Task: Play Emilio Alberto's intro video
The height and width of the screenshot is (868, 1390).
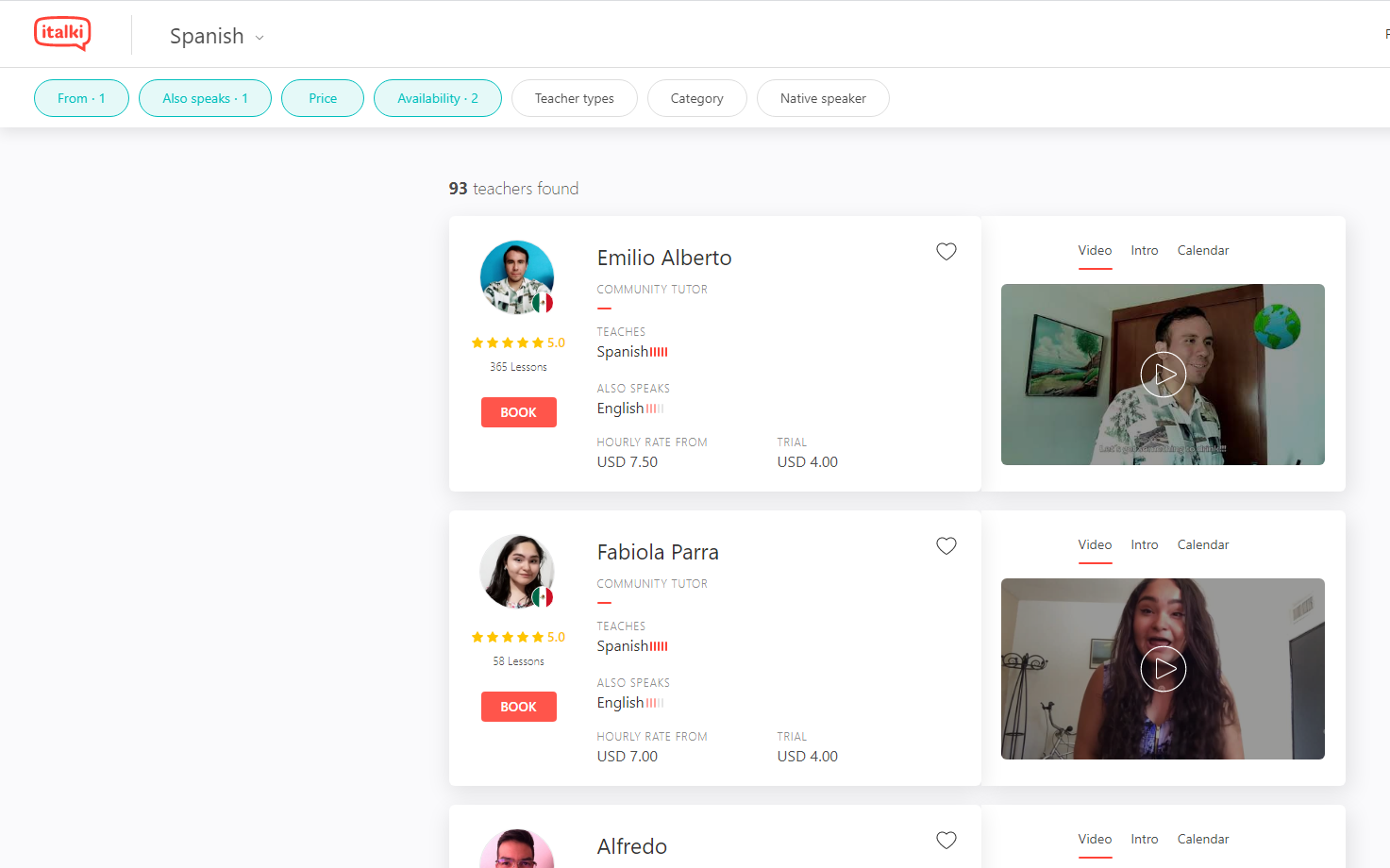Action: pos(1164,375)
